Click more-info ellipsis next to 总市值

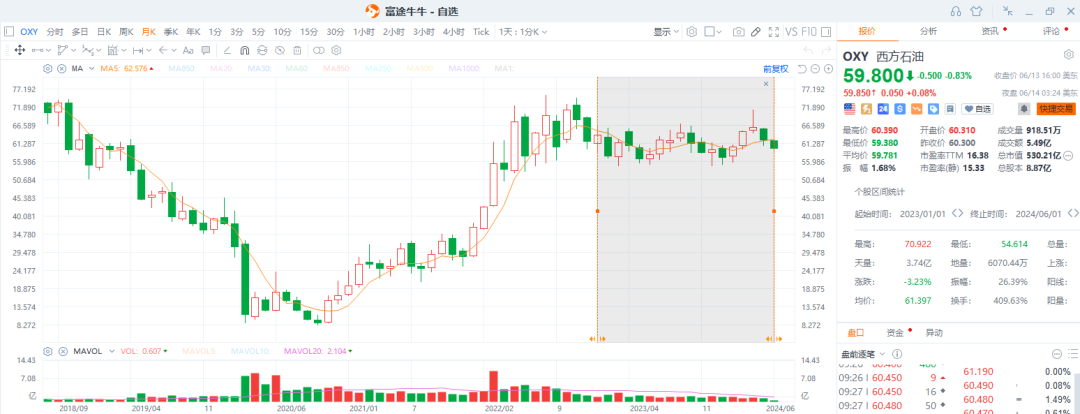[x=1068, y=155]
